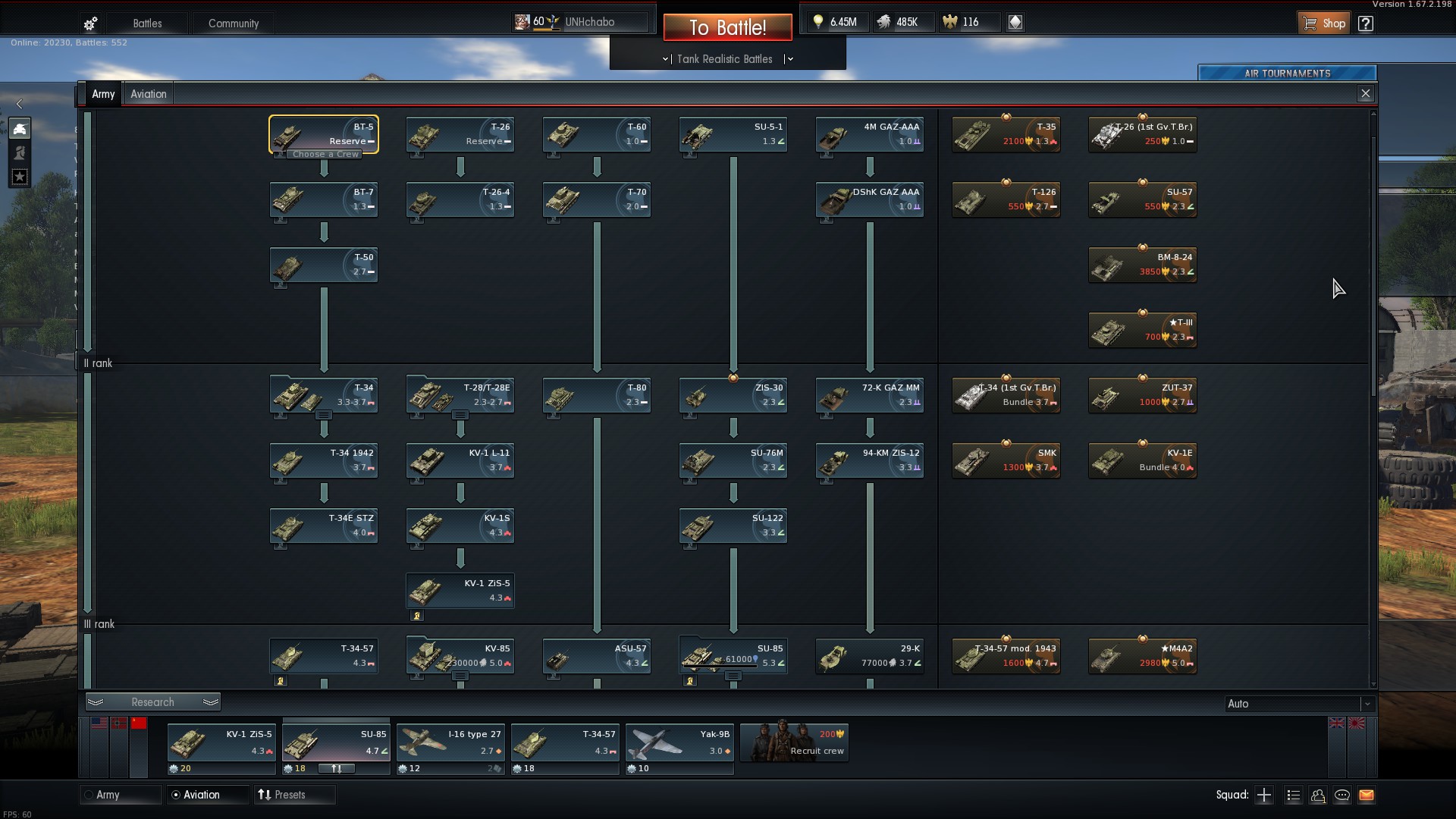Add a squad member with plus

pos(1264,795)
